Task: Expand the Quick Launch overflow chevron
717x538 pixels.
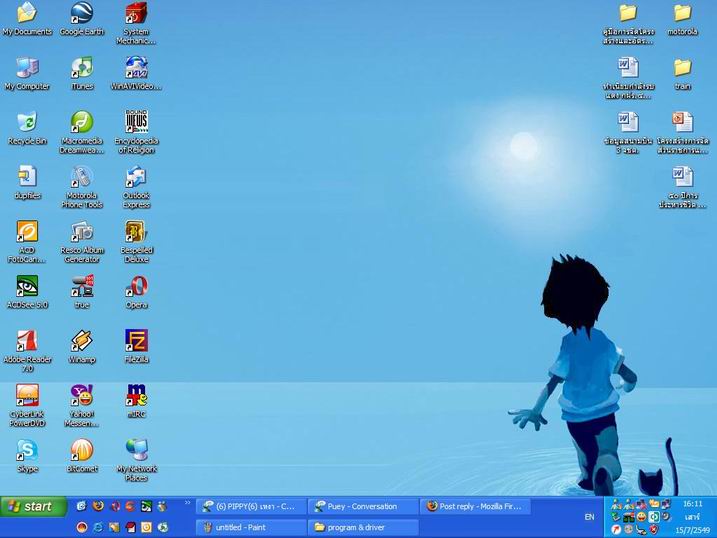Action: (x=187, y=503)
